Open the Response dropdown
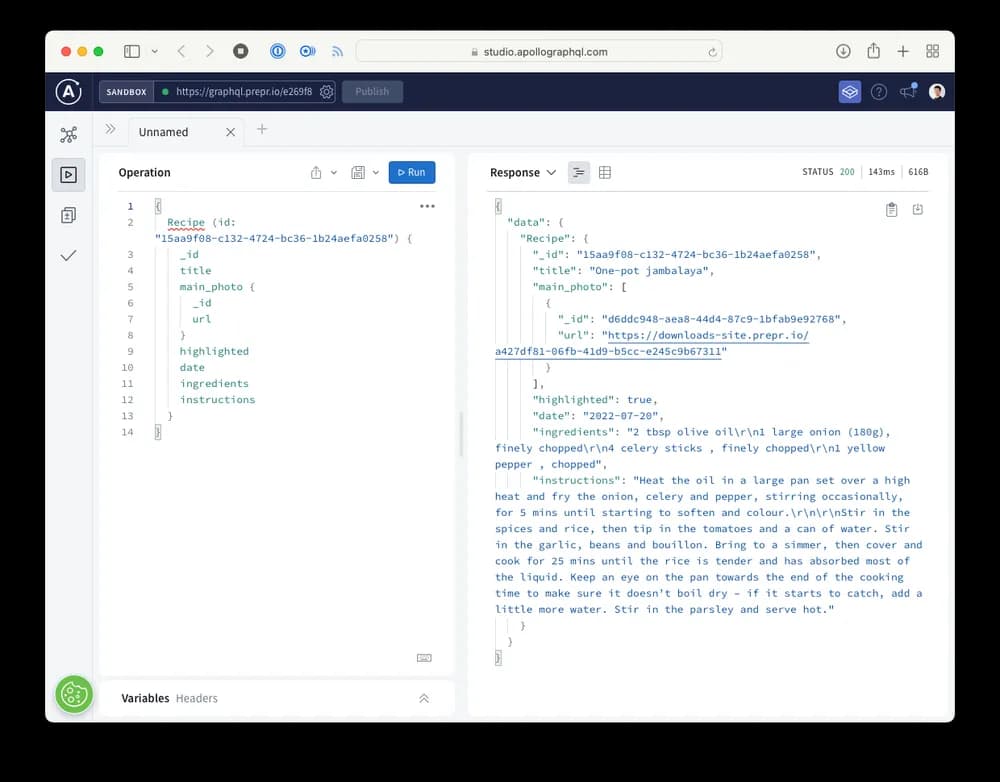 coord(523,172)
